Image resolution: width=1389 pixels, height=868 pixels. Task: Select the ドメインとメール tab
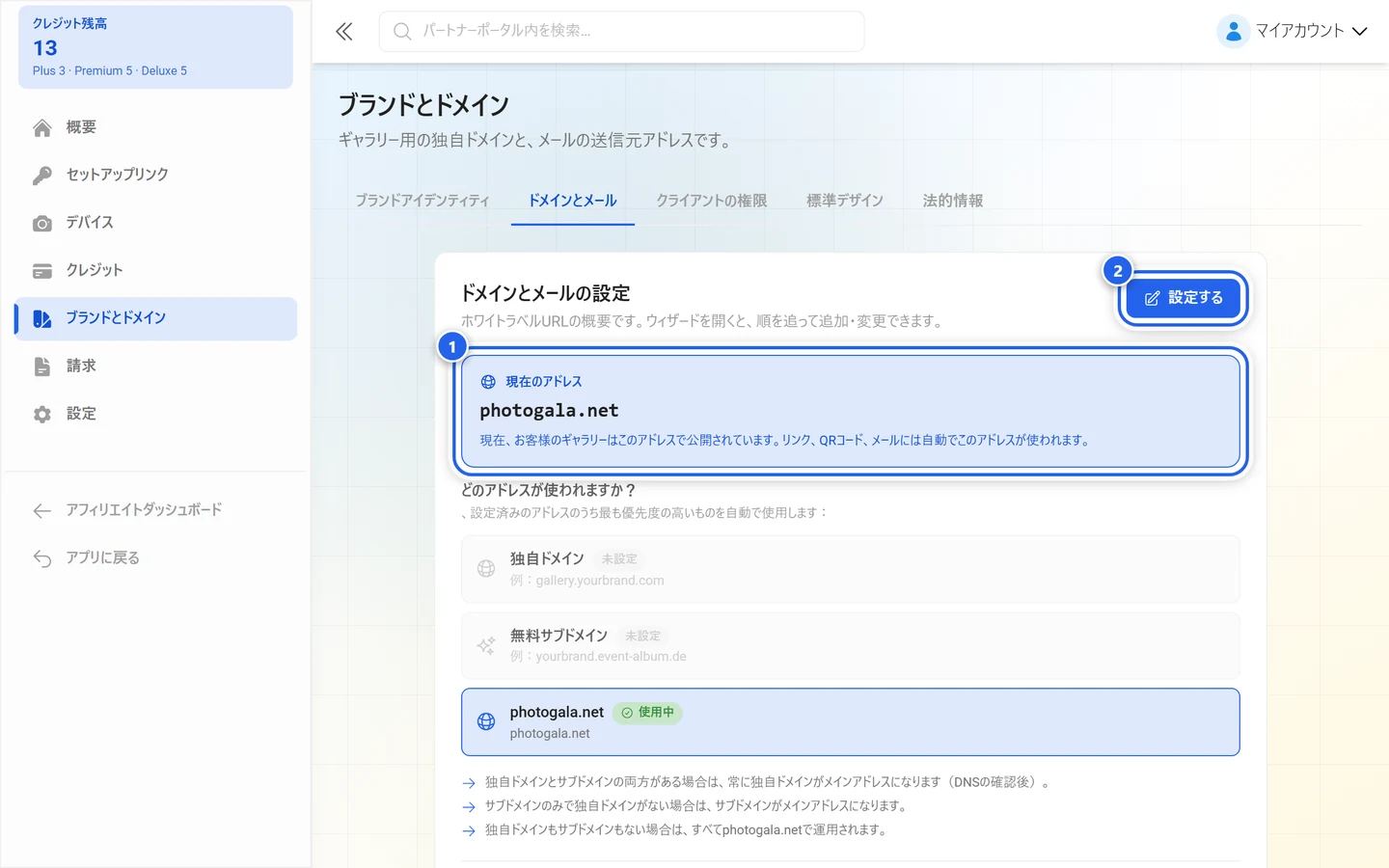[573, 201]
